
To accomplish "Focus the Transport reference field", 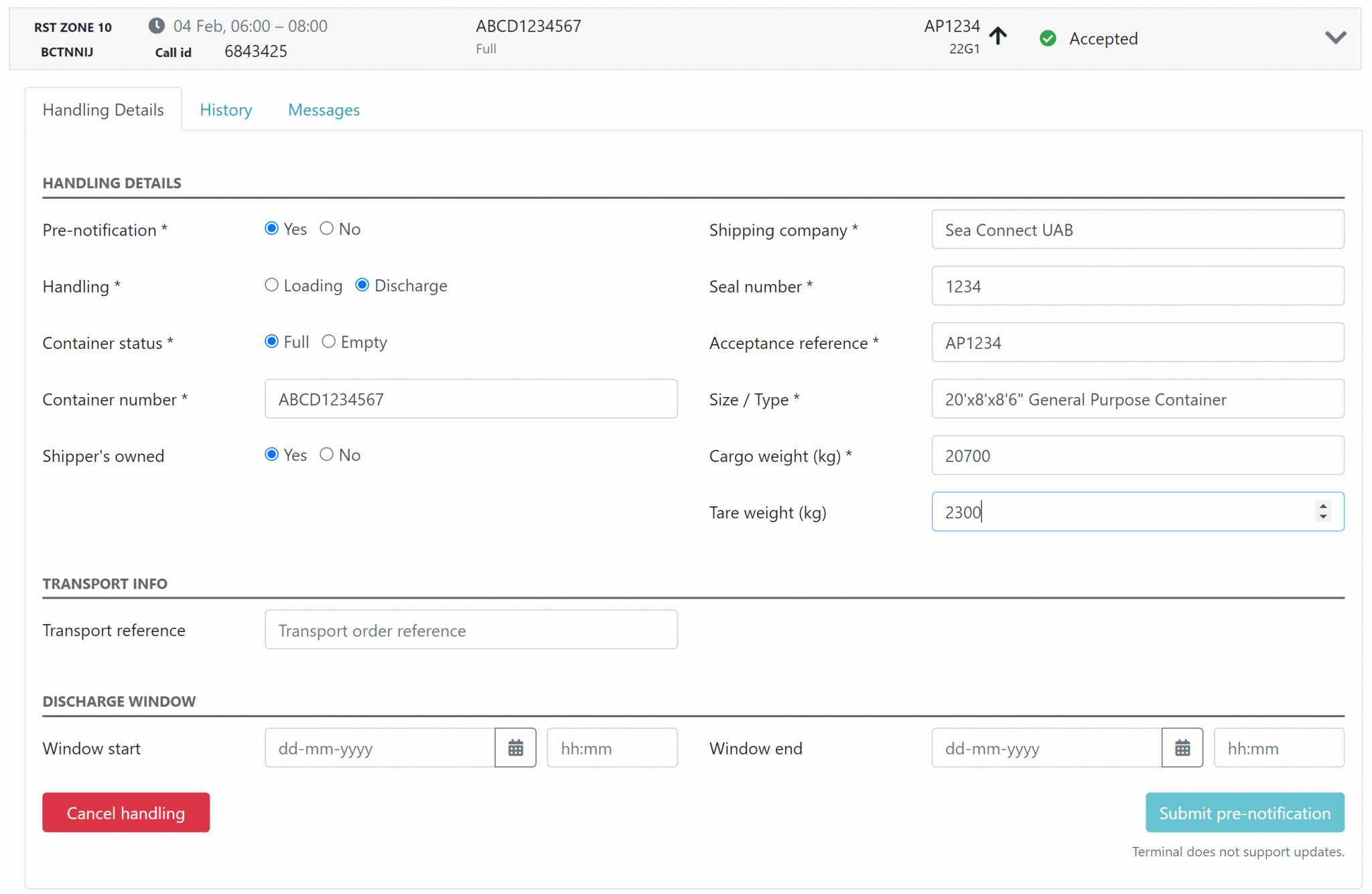I will pos(471,629).
